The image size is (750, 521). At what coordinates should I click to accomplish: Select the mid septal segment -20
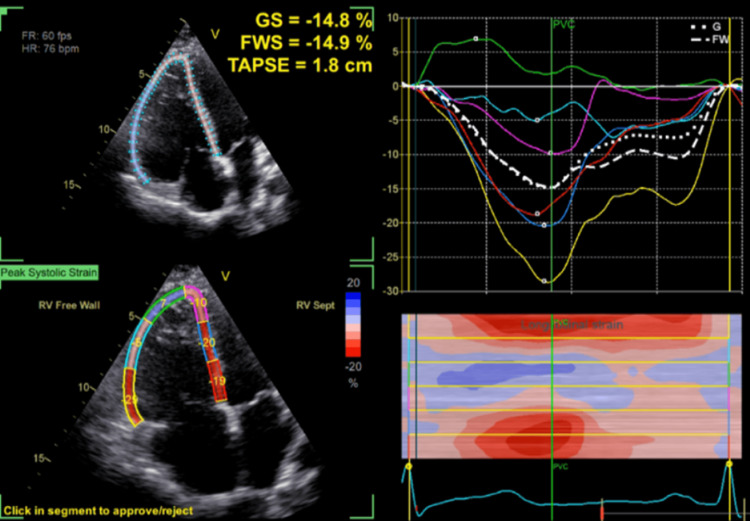[x=209, y=342]
